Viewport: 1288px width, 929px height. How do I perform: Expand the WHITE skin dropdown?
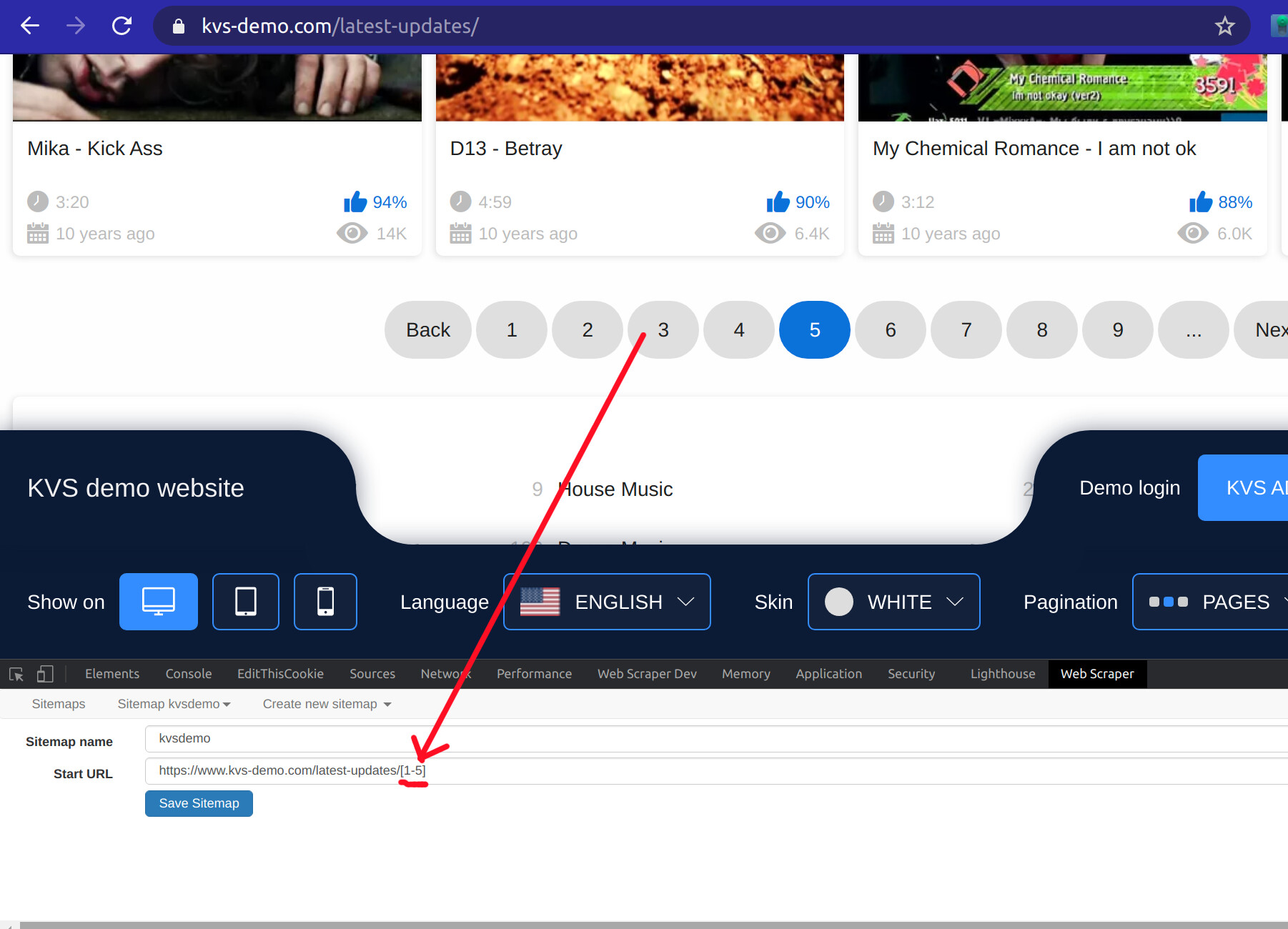[x=893, y=602]
